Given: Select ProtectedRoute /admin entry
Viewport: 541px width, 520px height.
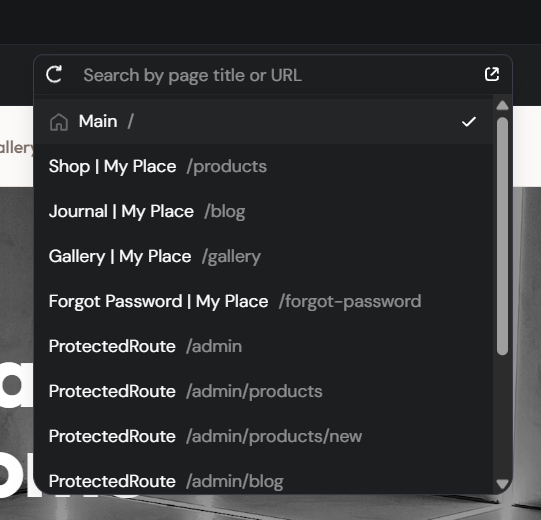Looking at the screenshot, I should coord(264,346).
